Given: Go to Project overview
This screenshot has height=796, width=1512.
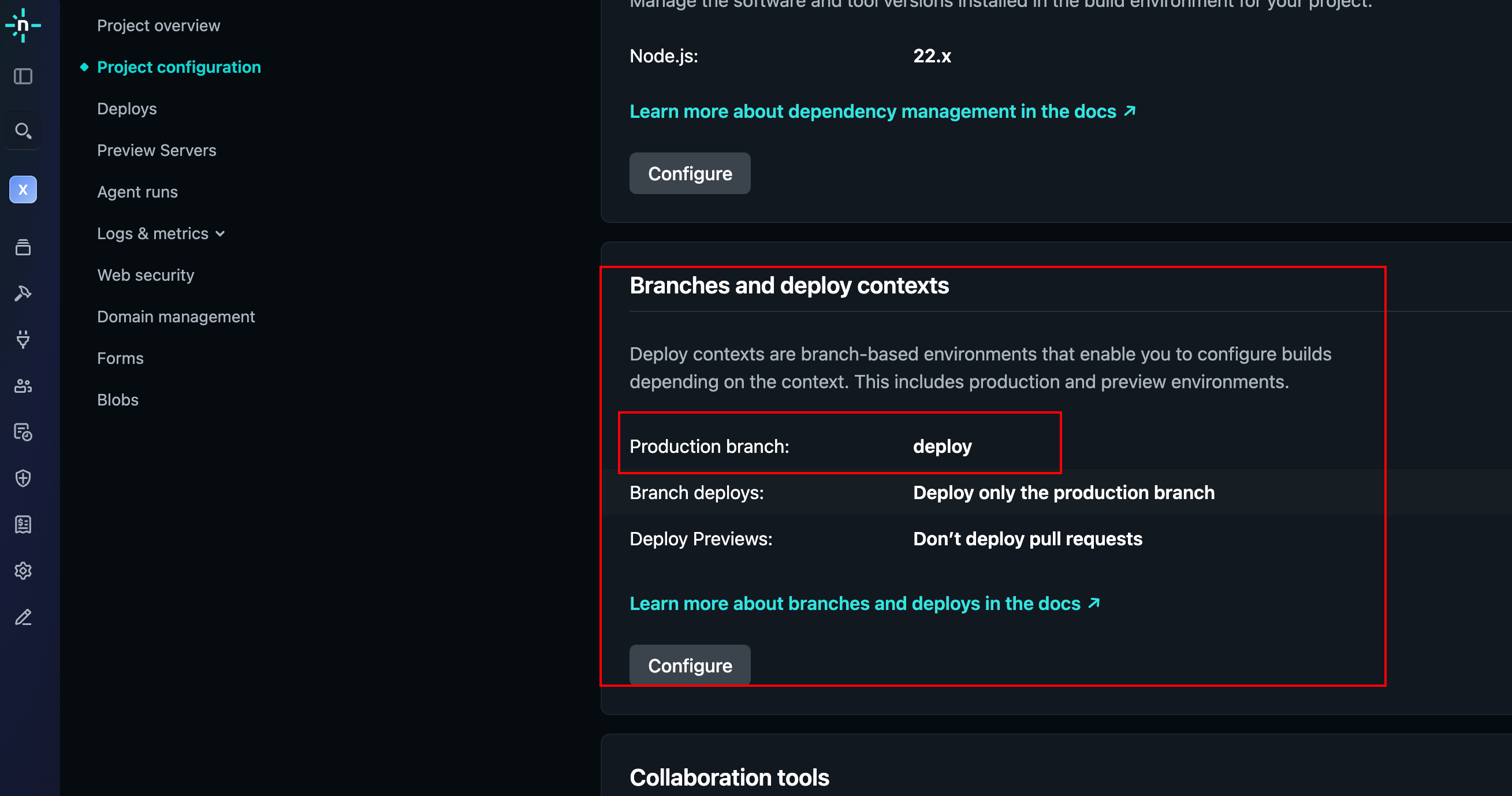Looking at the screenshot, I should click(158, 25).
